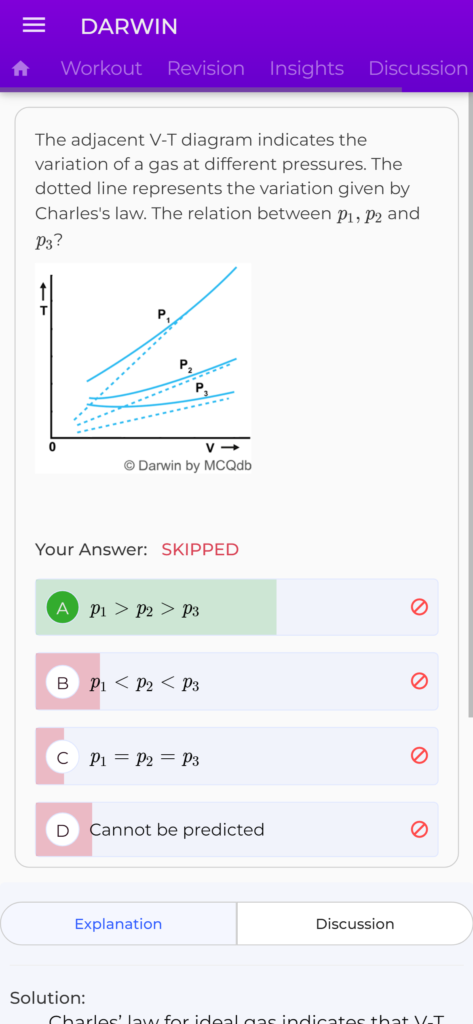Viewport: 473px width, 1024px height.
Task: Click the page scrollbar on right edge
Action: coord(470,405)
